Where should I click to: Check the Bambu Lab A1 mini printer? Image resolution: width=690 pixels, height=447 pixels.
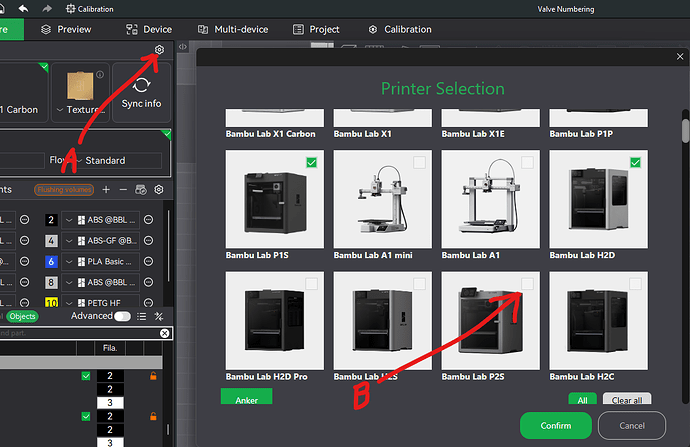[419, 163]
